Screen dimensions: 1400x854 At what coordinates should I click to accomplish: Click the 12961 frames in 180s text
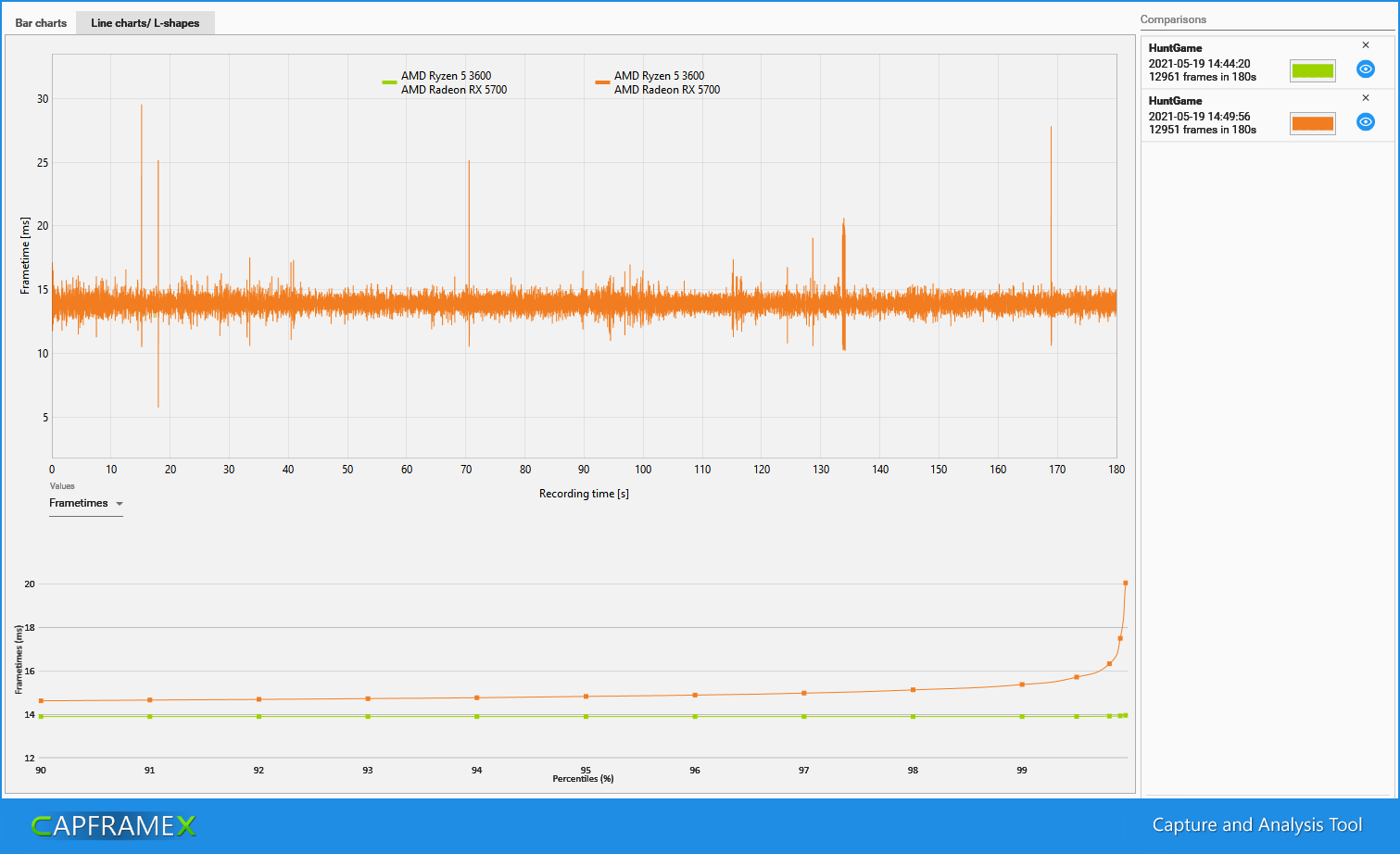[1203, 77]
